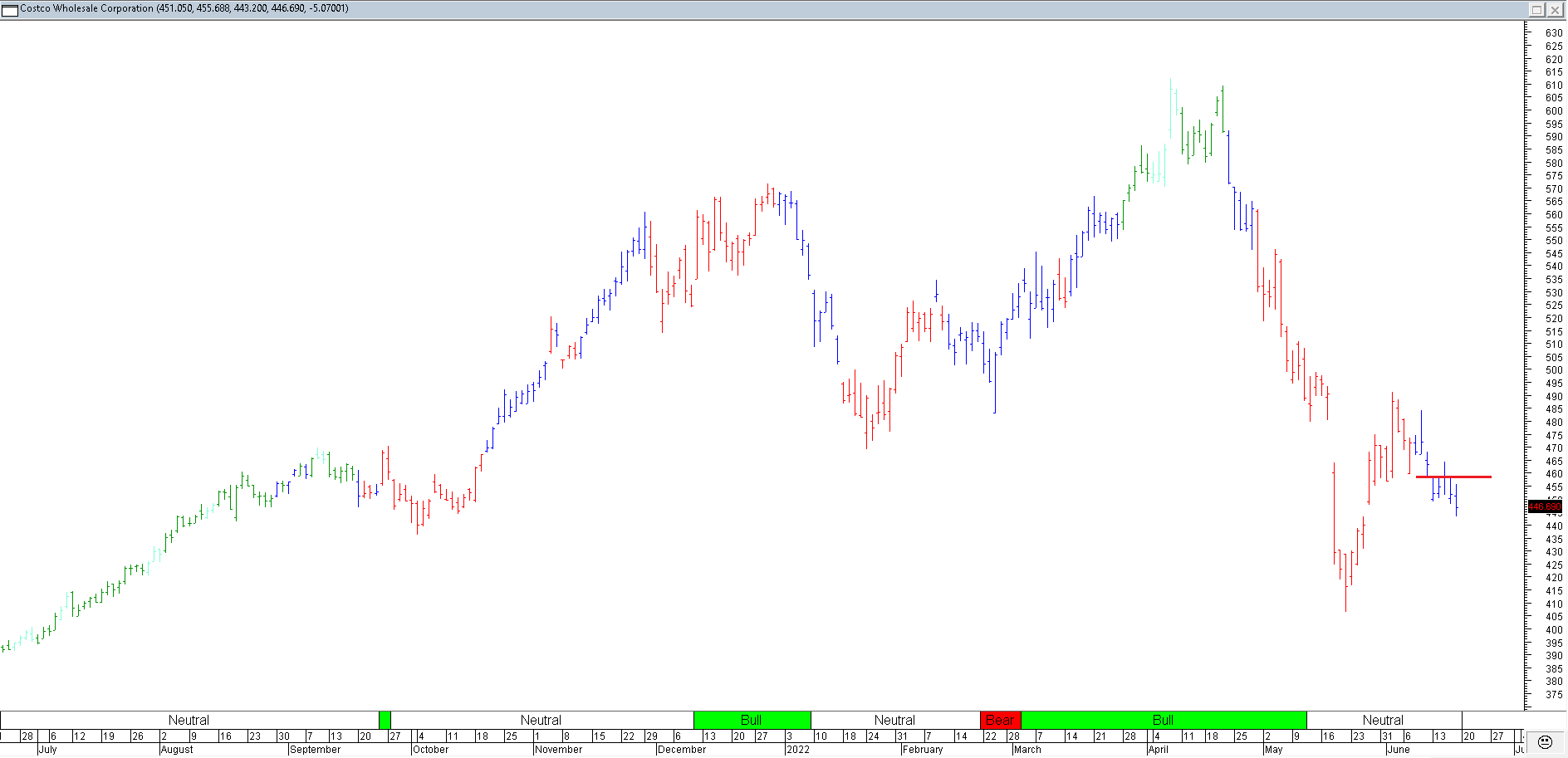The width and height of the screenshot is (1568, 758).
Task: Maximize the Costco chart window
Action: [x=1536, y=9]
